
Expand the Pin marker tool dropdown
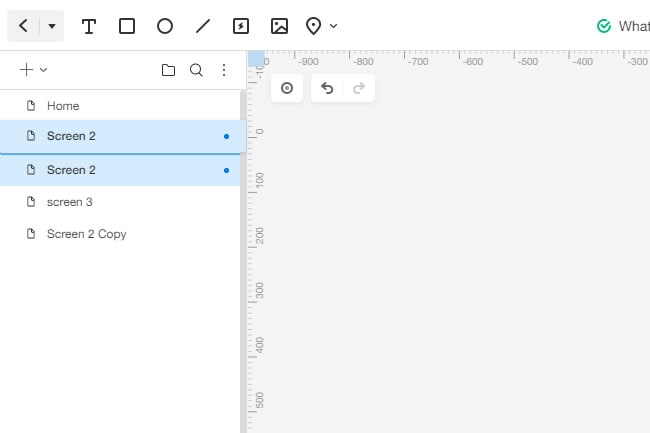334,26
